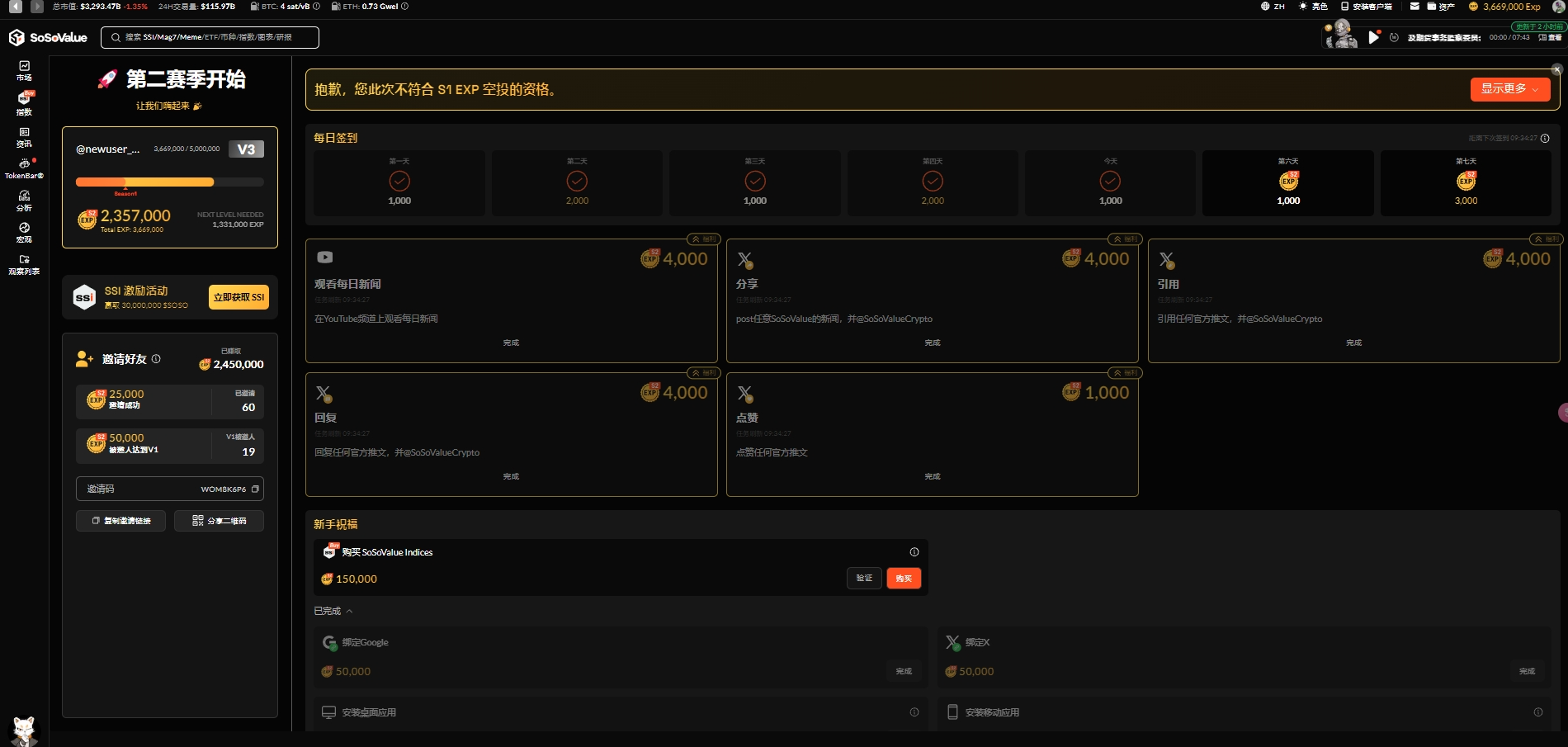Click the 3,669,000 Exp balance in top bar
Viewport: 1568px width, 747px height.
(x=1504, y=7)
